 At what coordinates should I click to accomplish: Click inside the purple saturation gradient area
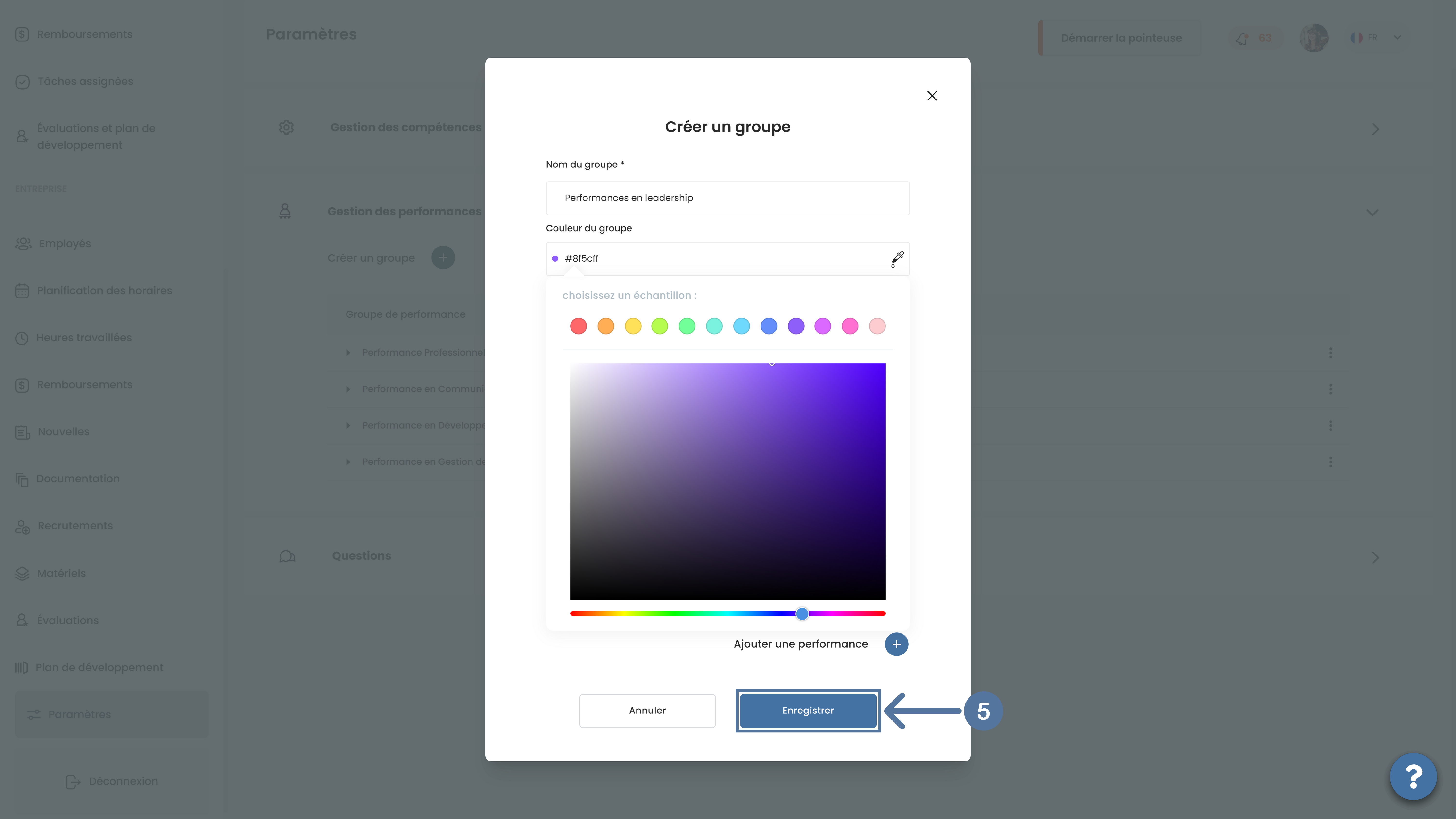click(728, 481)
